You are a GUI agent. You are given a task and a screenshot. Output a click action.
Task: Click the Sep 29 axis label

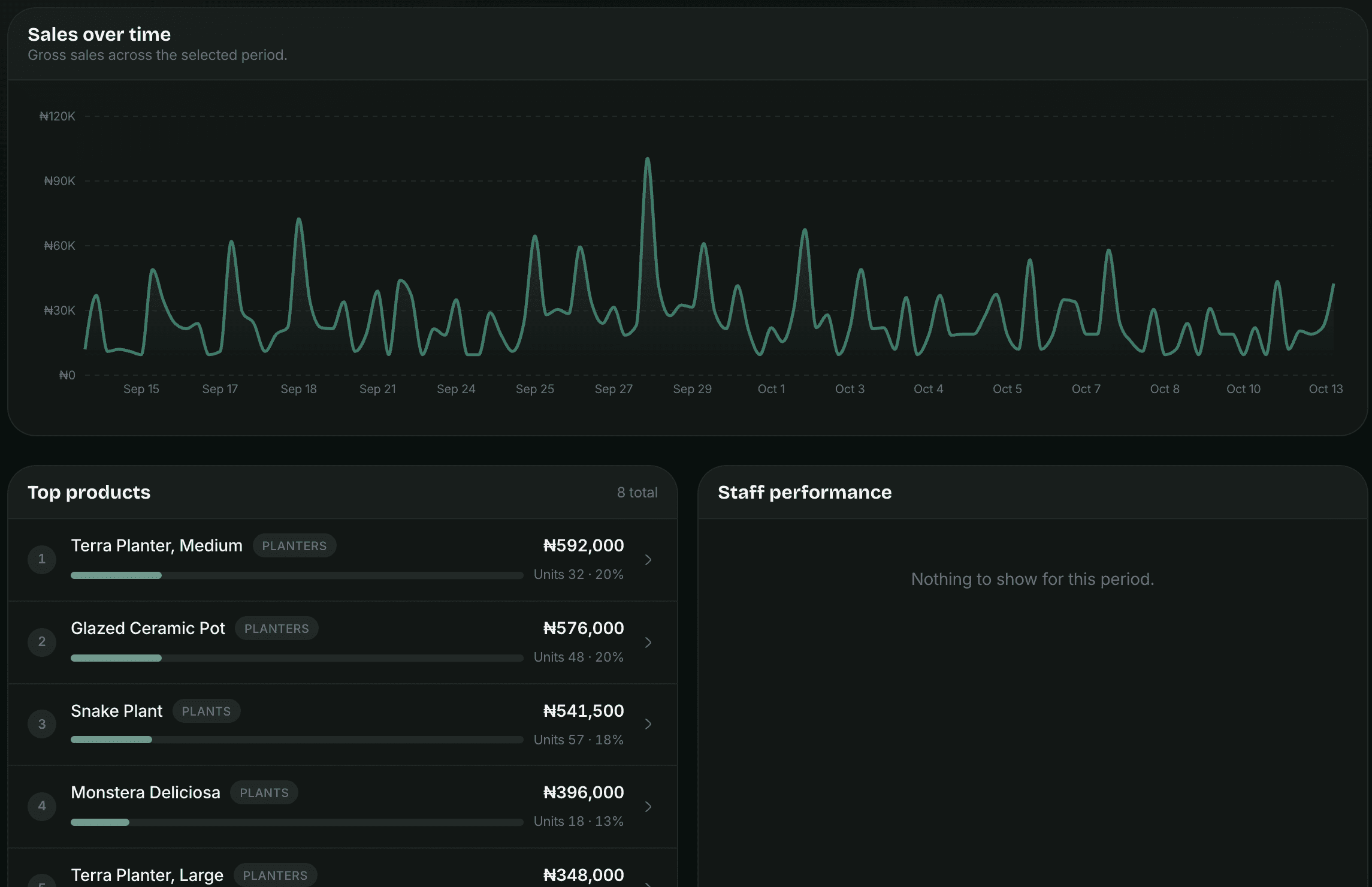693,389
